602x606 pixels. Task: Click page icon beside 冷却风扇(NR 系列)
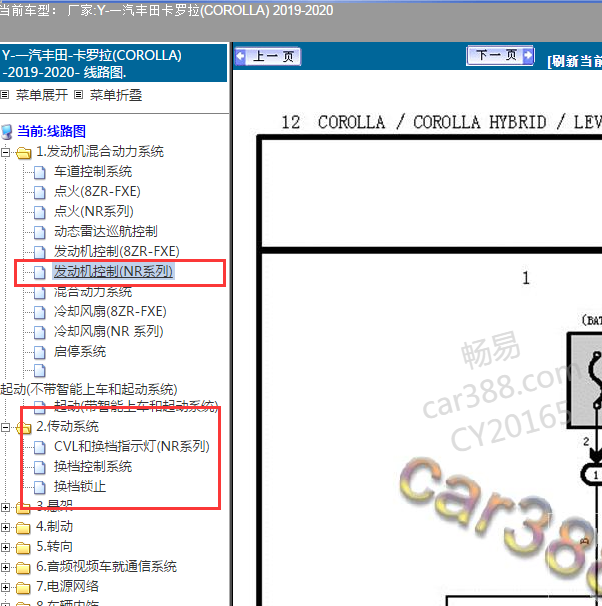[x=39, y=332]
